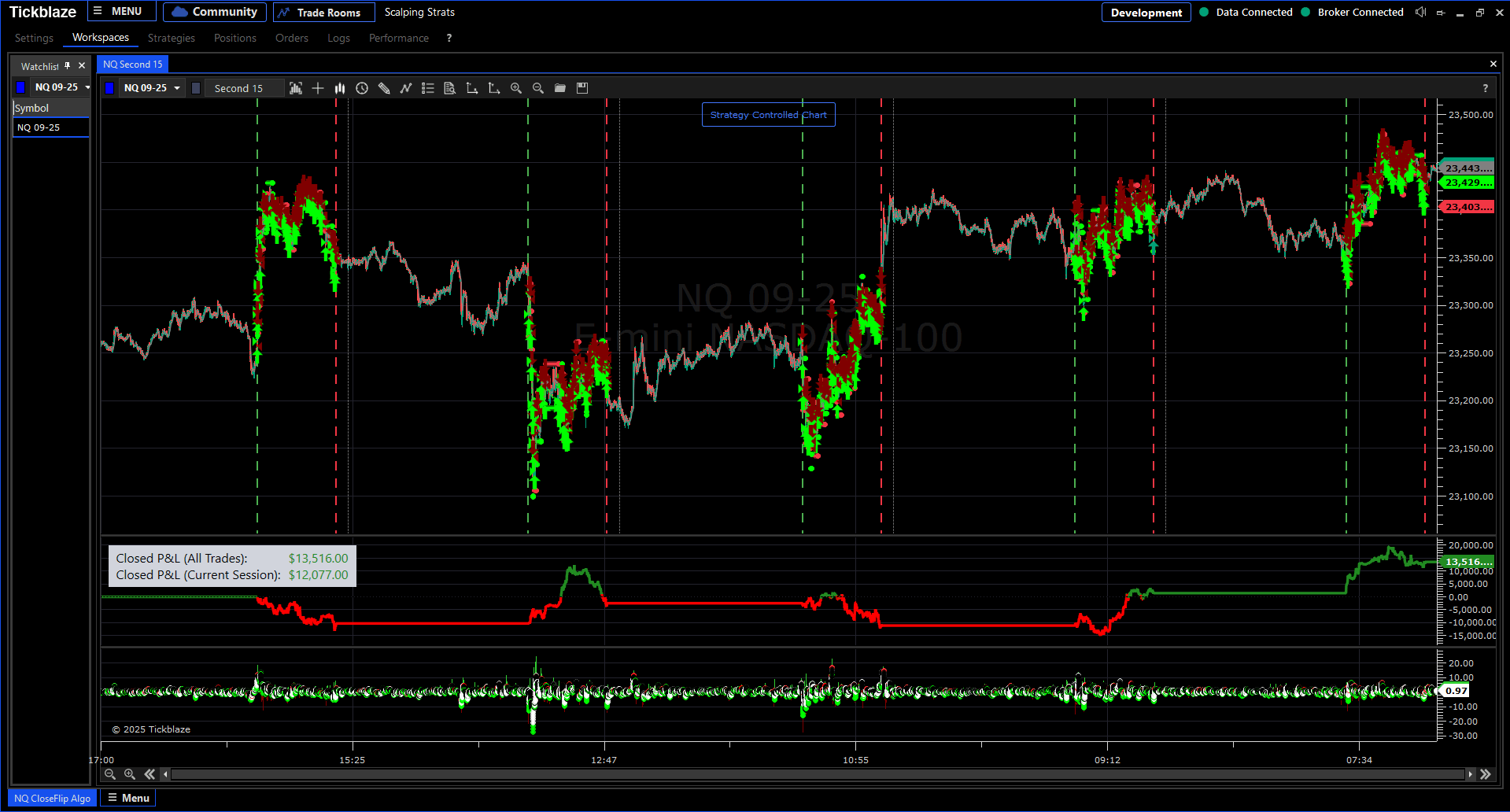Viewport: 1510px width, 812px height.
Task: Click the Community button
Action: tap(214, 12)
